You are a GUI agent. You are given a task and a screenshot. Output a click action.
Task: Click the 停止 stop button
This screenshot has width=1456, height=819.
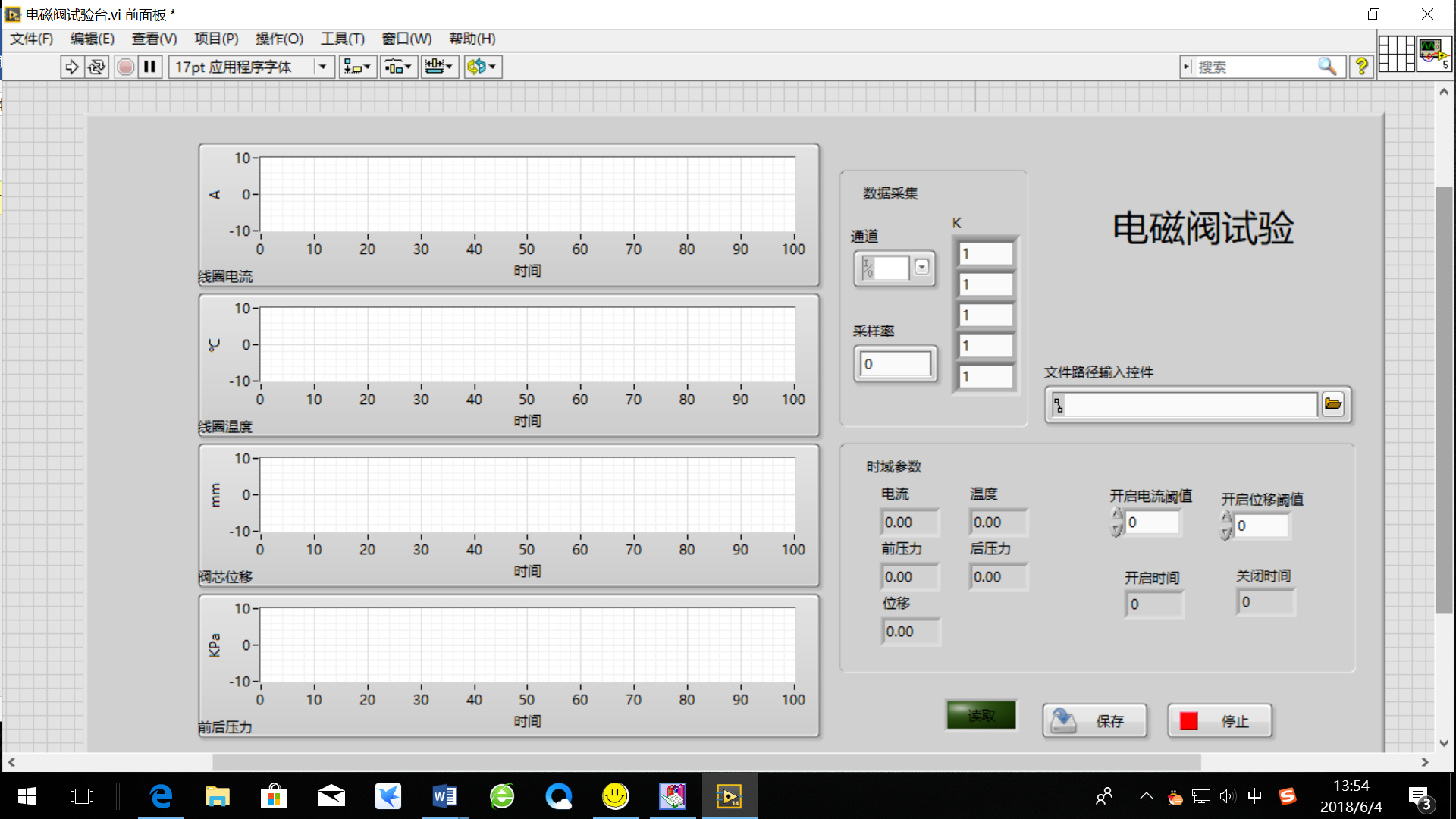[x=1219, y=720]
